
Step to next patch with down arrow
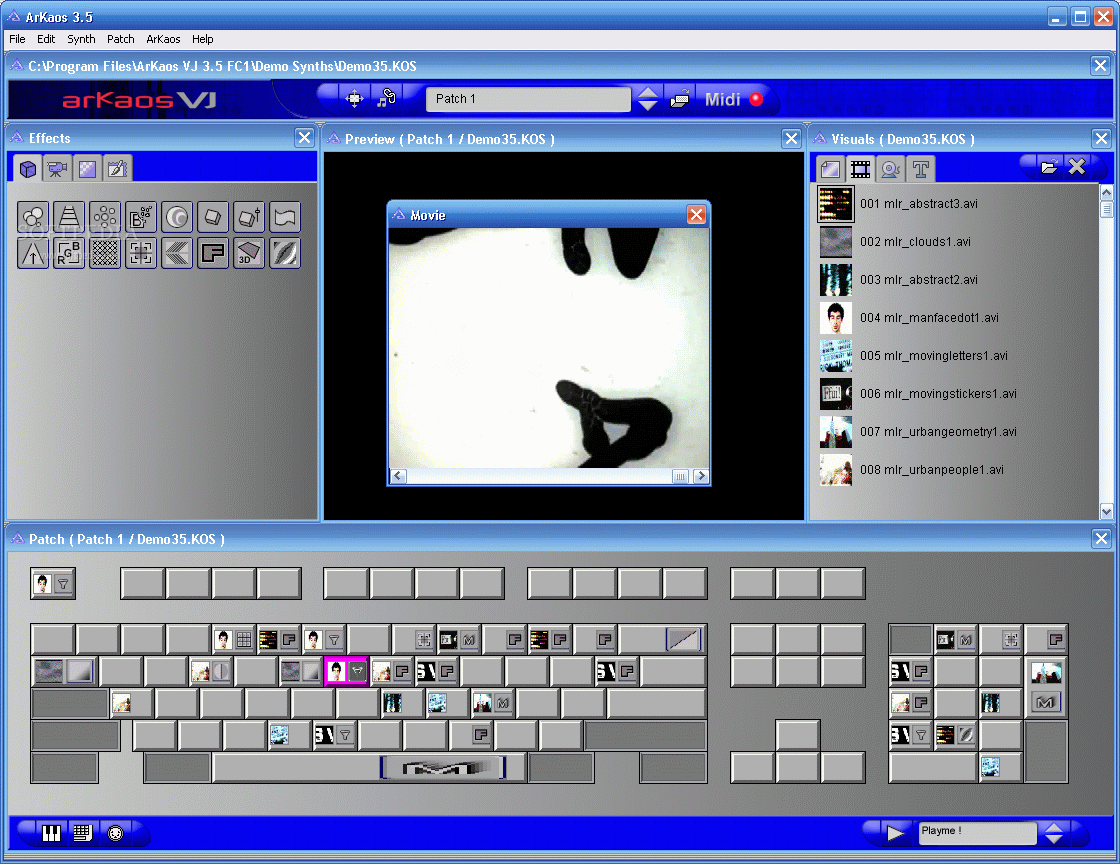pyautogui.click(x=648, y=106)
